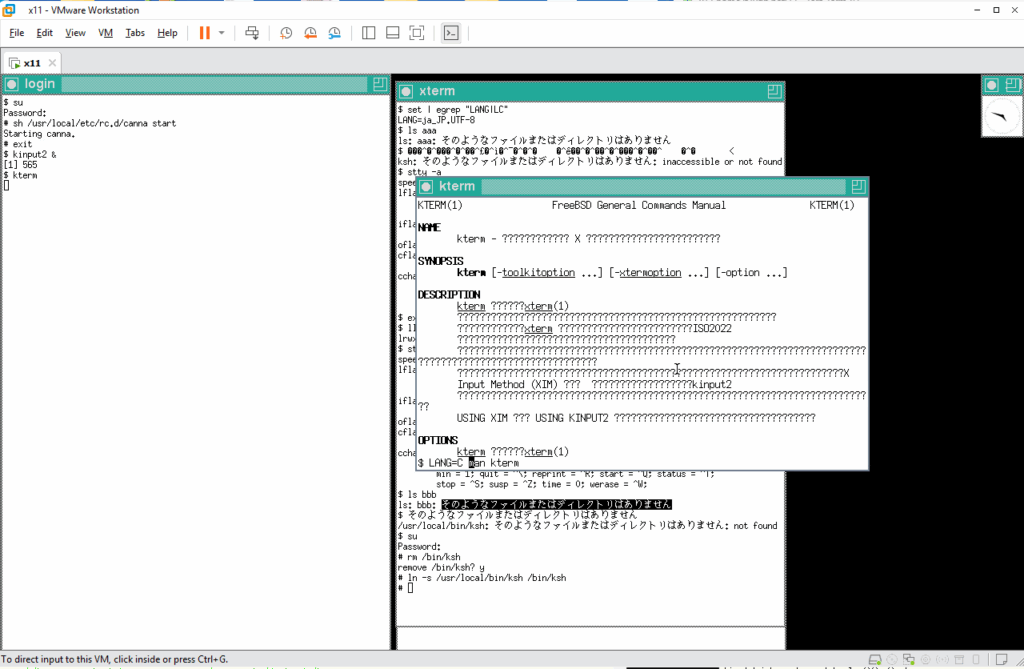Click the '-xtermoption' underlined synopsis text
This screenshot has width=1024, height=669.
[x=647, y=272]
